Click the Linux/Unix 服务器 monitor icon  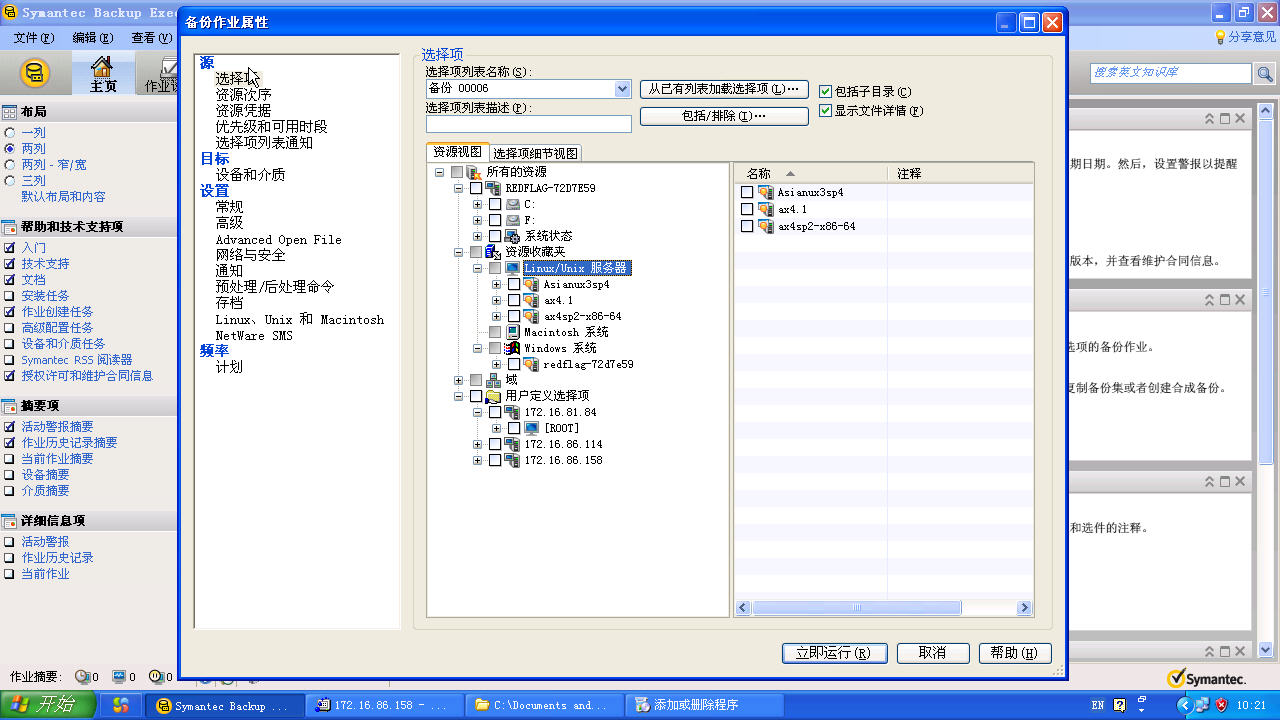point(513,269)
